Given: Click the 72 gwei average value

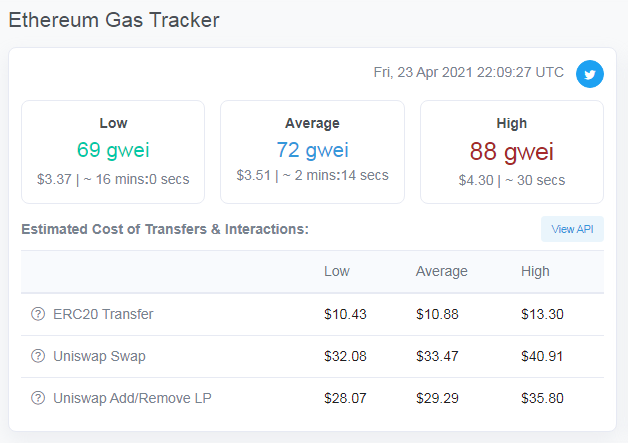Looking at the screenshot, I should point(312,150).
